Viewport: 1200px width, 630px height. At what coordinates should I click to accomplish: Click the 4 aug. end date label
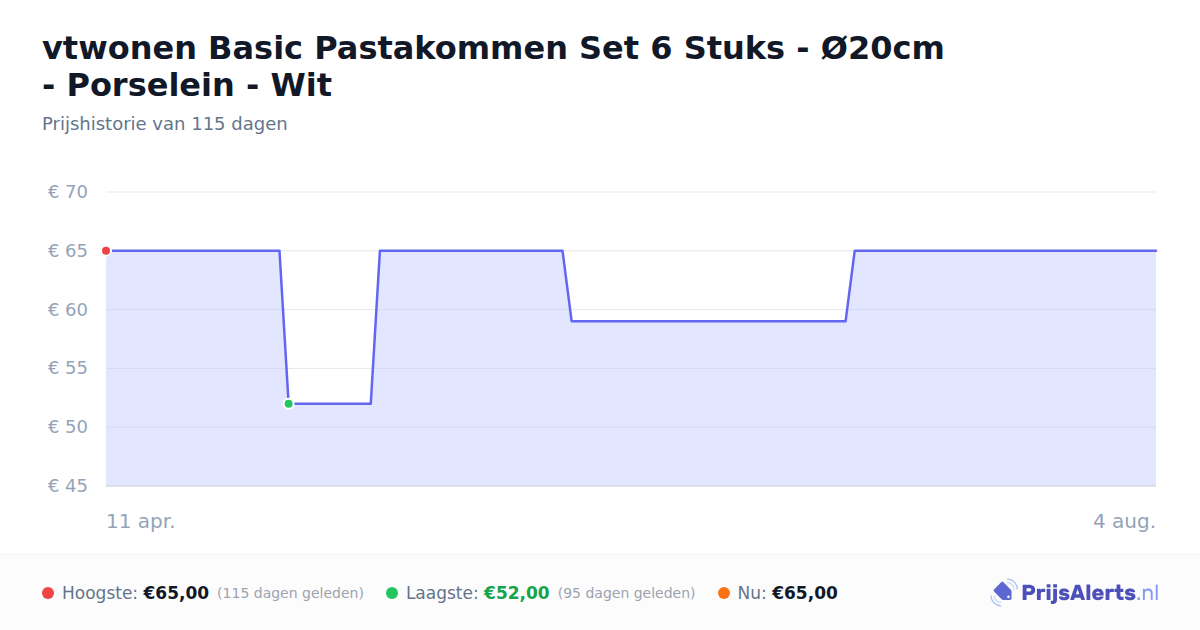click(1124, 522)
